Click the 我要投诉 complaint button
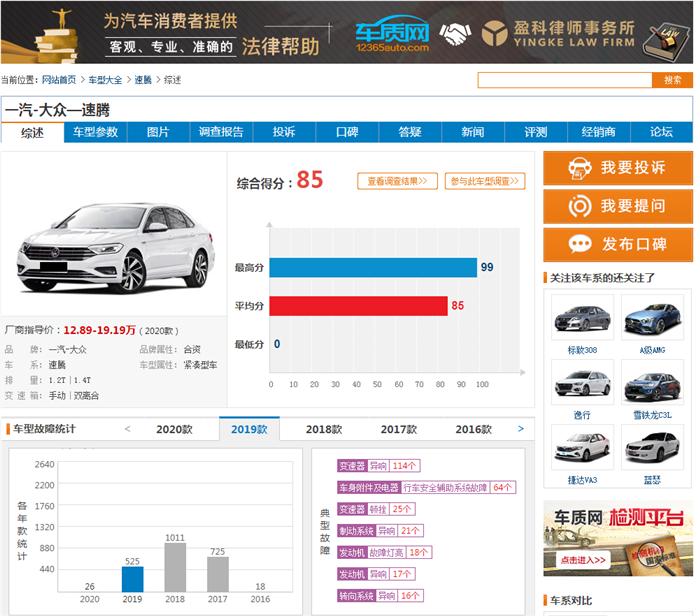 (618, 168)
